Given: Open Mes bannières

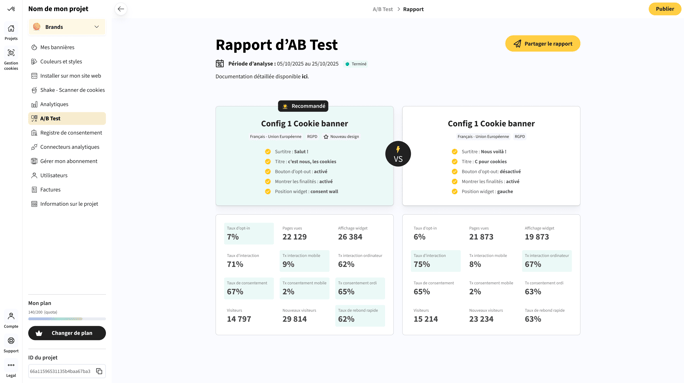Looking at the screenshot, I should click(57, 47).
